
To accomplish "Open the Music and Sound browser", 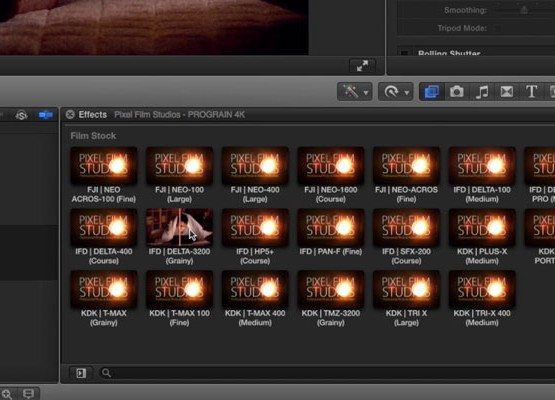I will click(x=482, y=92).
